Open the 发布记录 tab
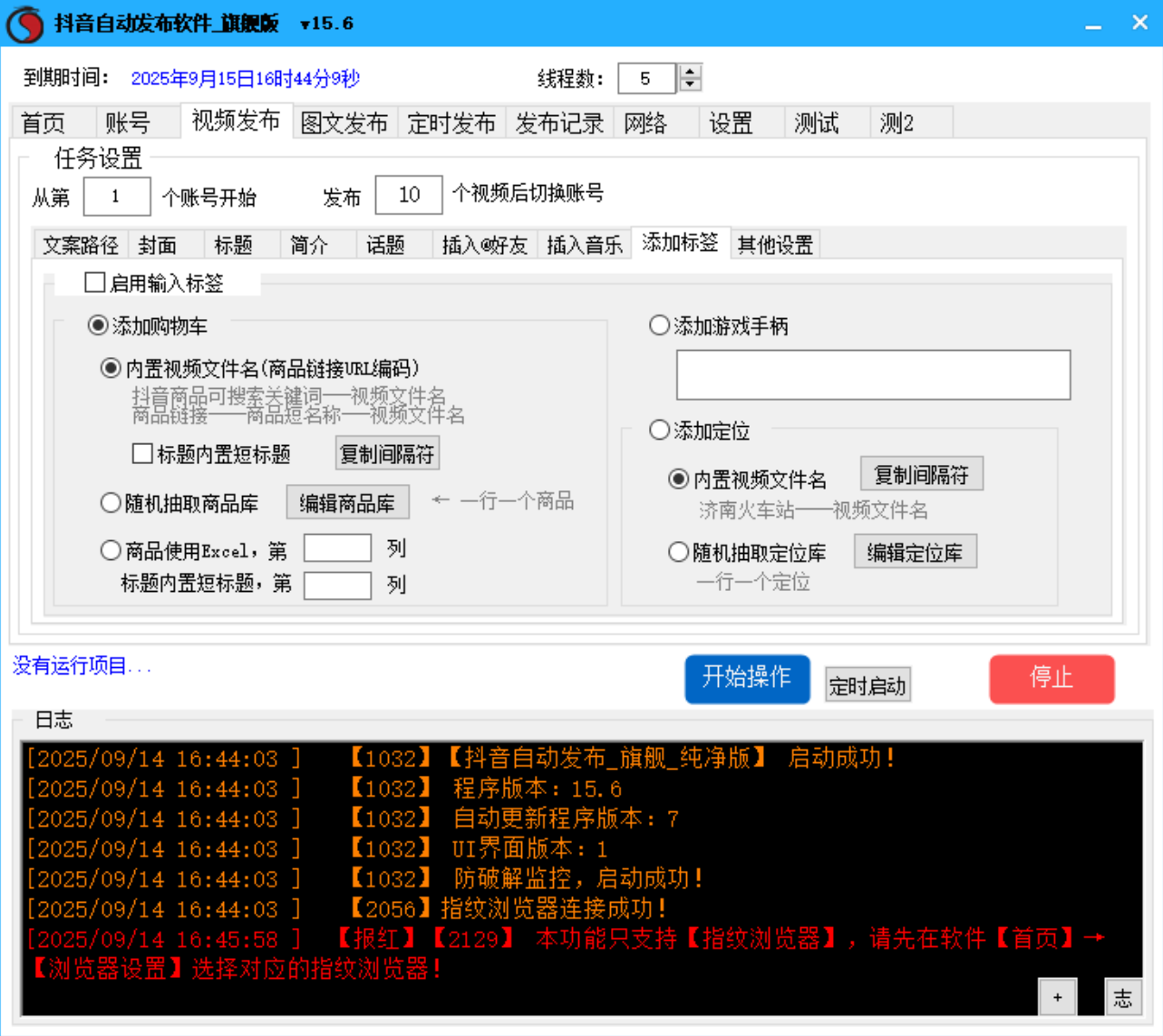This screenshot has width=1163, height=1036. pyautogui.click(x=558, y=122)
